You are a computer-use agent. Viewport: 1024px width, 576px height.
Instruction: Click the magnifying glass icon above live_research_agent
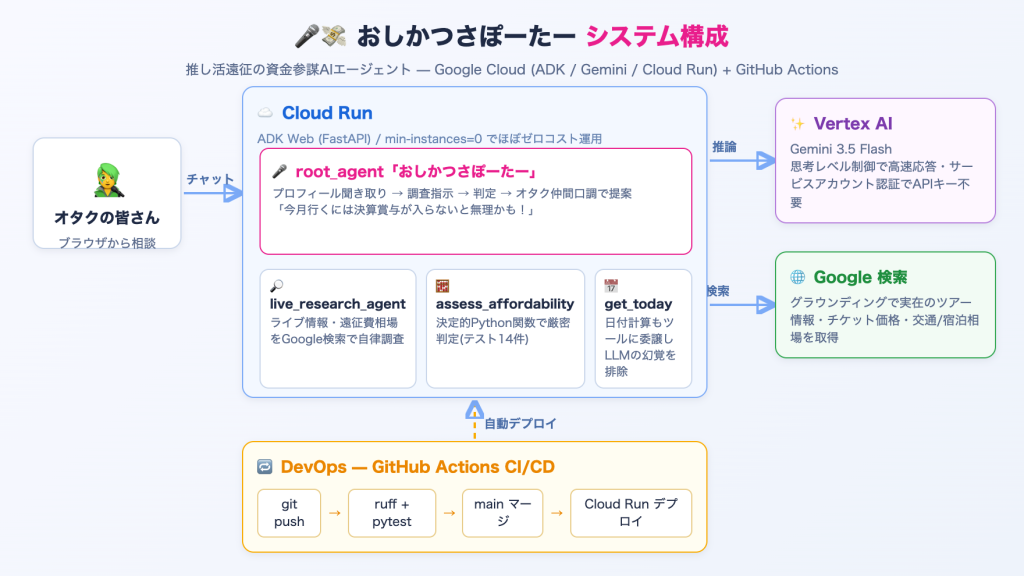[277, 286]
